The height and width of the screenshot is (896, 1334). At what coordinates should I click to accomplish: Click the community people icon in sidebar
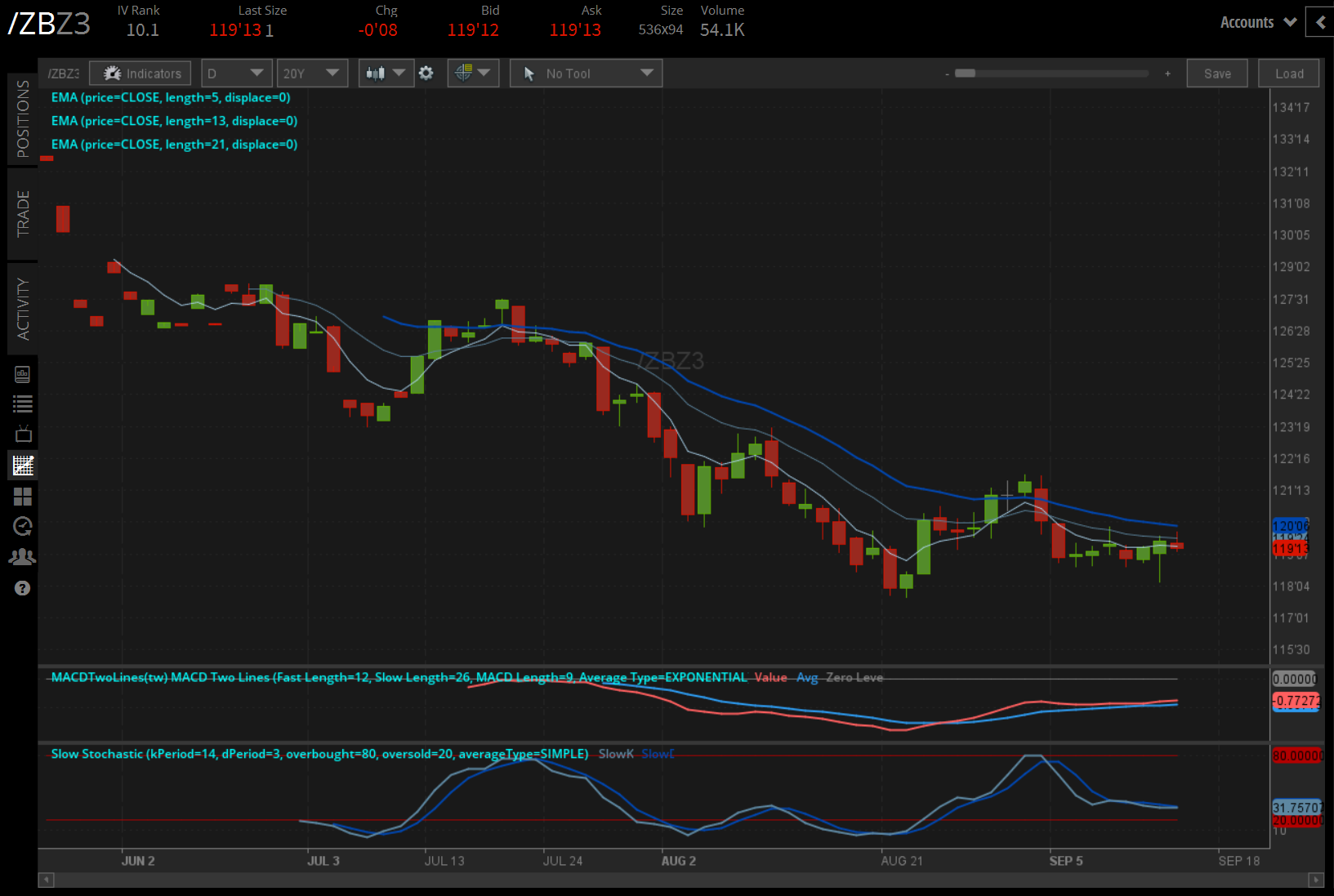pyautogui.click(x=22, y=556)
